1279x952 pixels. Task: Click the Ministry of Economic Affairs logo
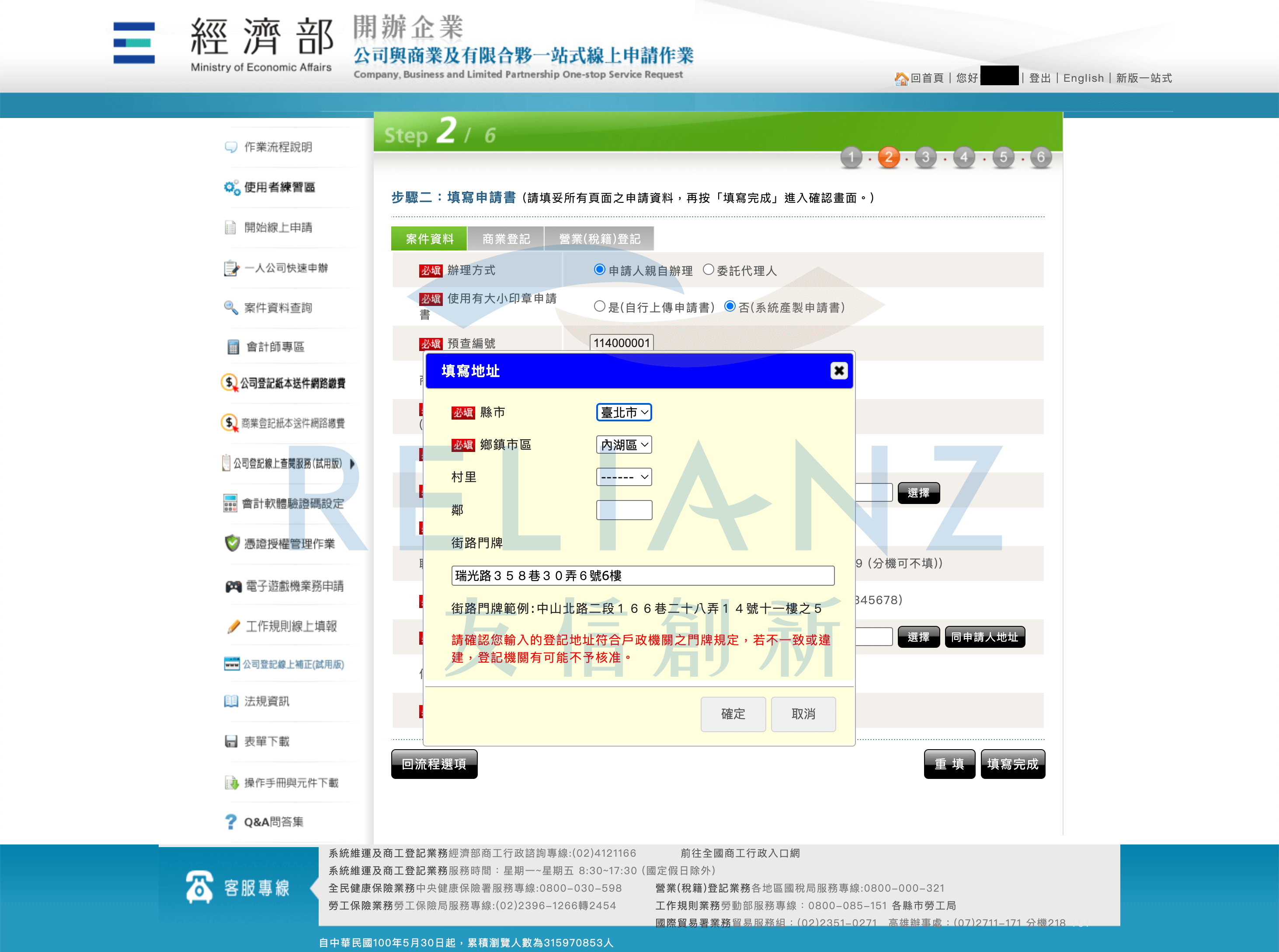point(223,43)
